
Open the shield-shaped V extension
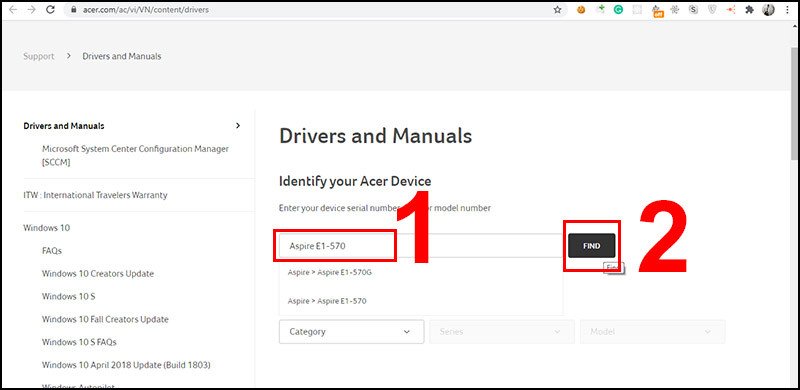712,10
